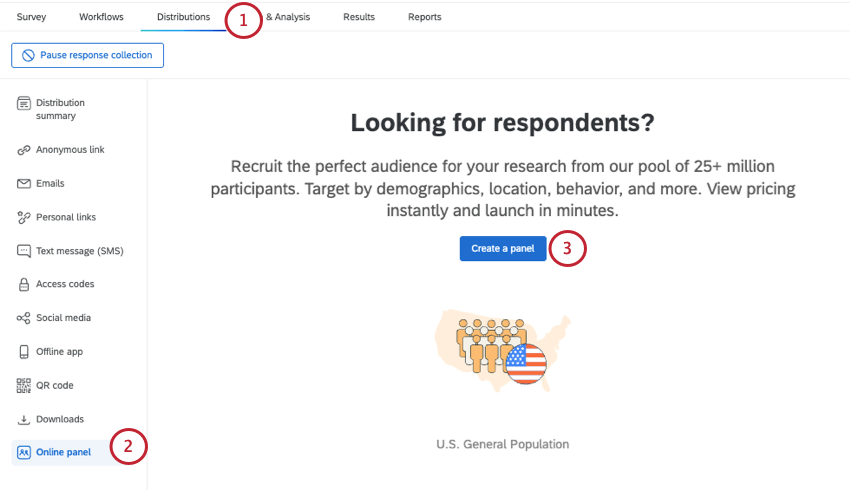Click the U.S. General Population illustration
Screen dimensions: 850x490
pyautogui.click(x=502, y=347)
